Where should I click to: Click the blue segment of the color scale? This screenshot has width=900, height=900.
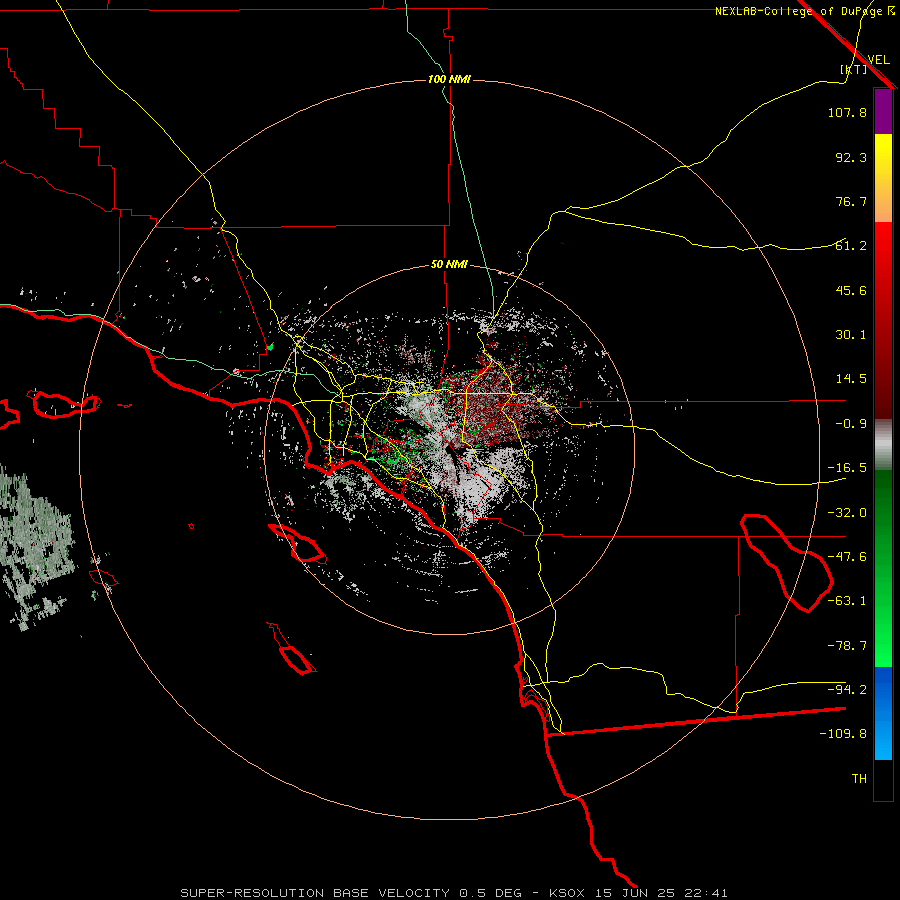coord(883,713)
